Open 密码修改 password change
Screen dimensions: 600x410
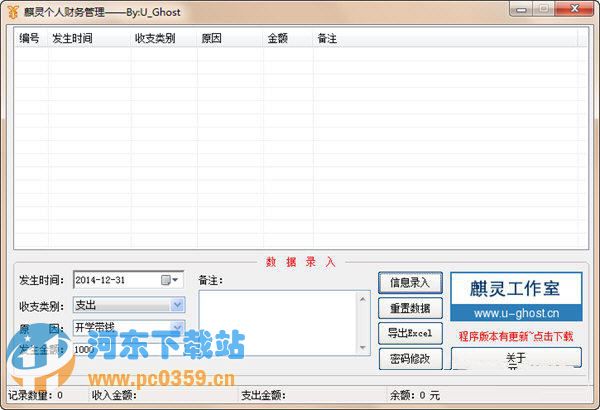point(410,359)
